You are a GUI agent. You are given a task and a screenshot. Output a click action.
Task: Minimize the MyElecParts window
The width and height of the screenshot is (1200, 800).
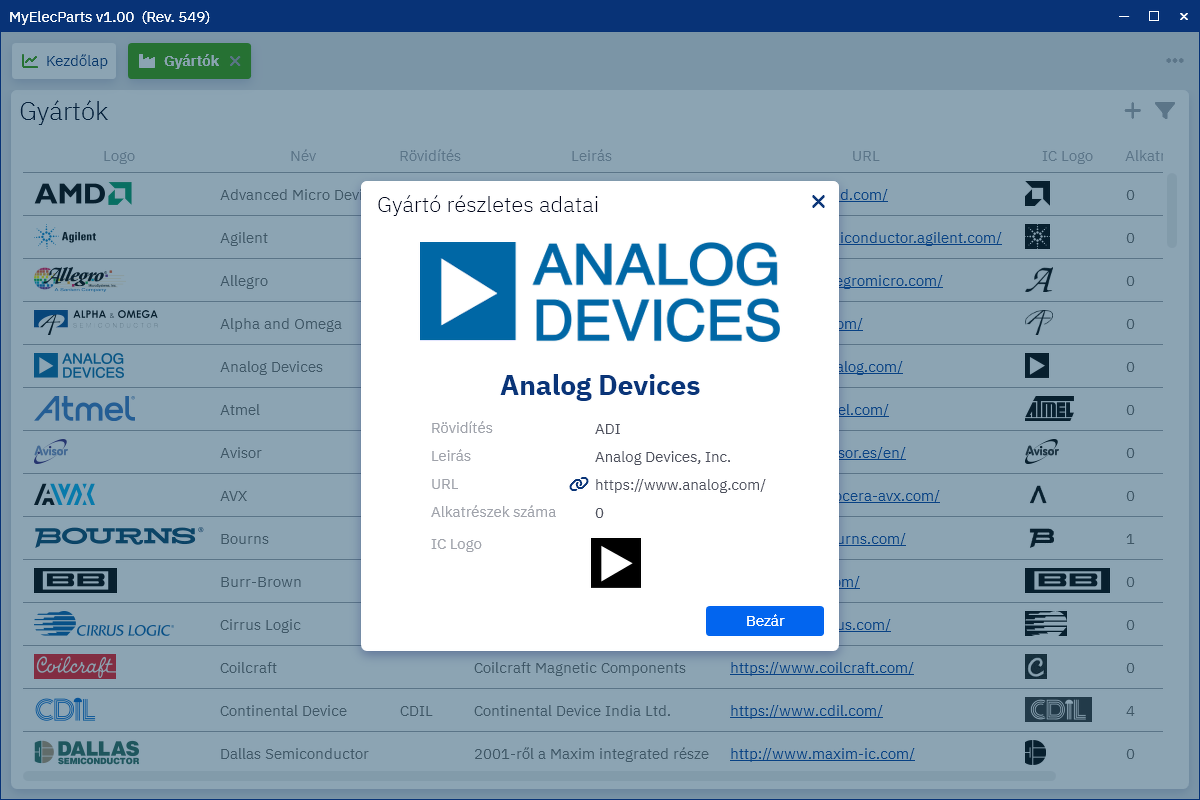(x=1124, y=16)
